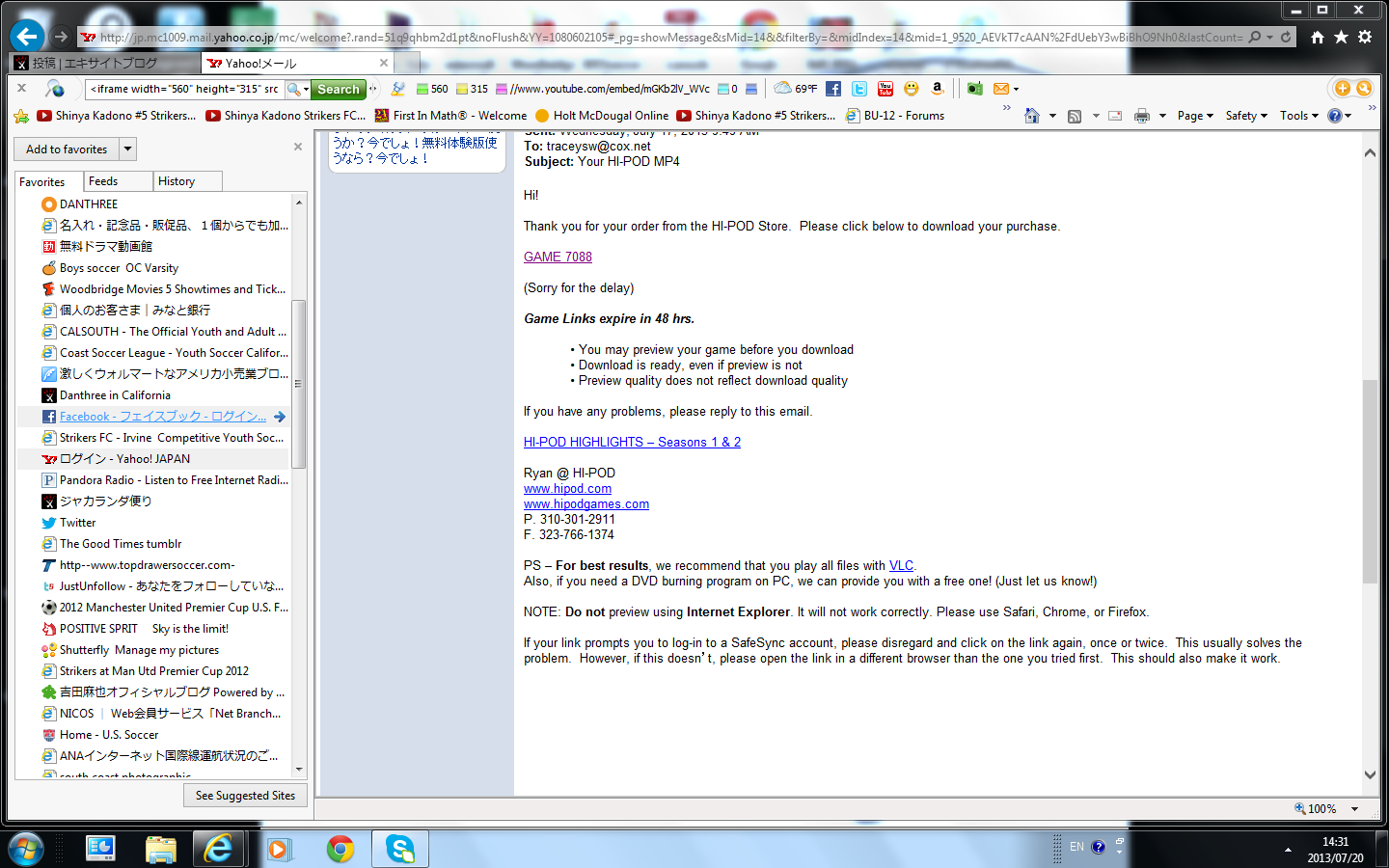Click the See Suggested Sites button
The height and width of the screenshot is (868, 1389).
point(245,796)
